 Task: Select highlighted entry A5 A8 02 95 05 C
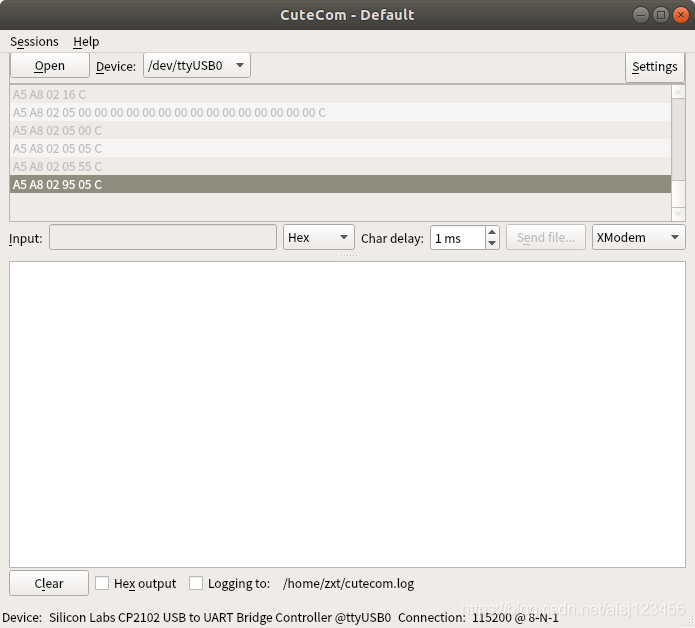pos(340,184)
